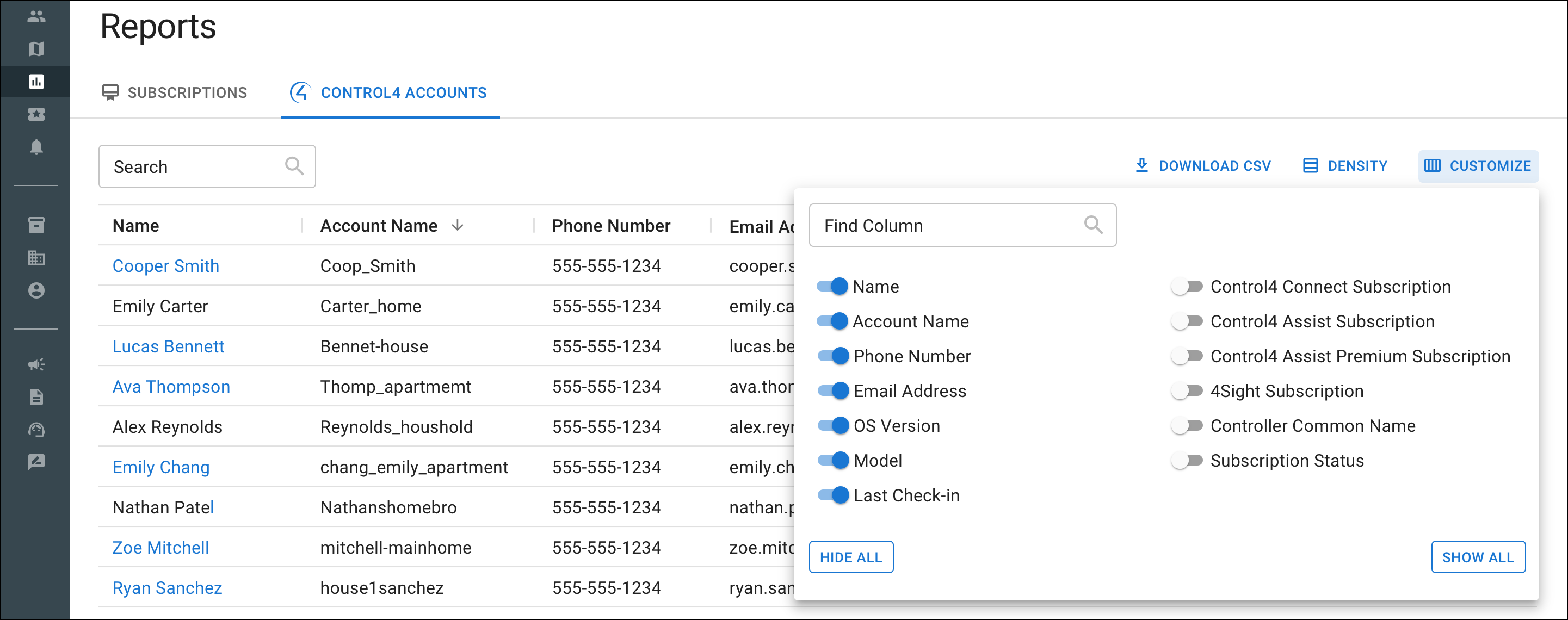This screenshot has width=1568, height=620.
Task: Toggle off the Last Check-in column
Action: pos(833,495)
